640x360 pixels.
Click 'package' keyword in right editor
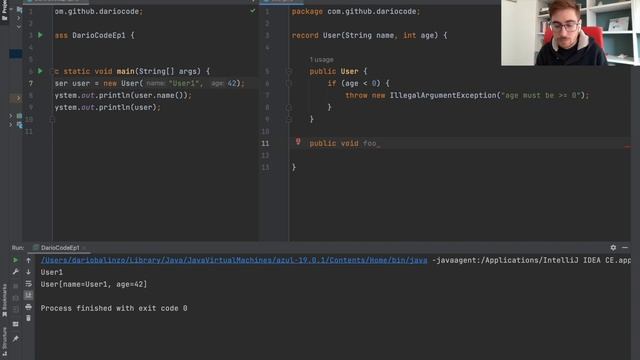point(307,11)
